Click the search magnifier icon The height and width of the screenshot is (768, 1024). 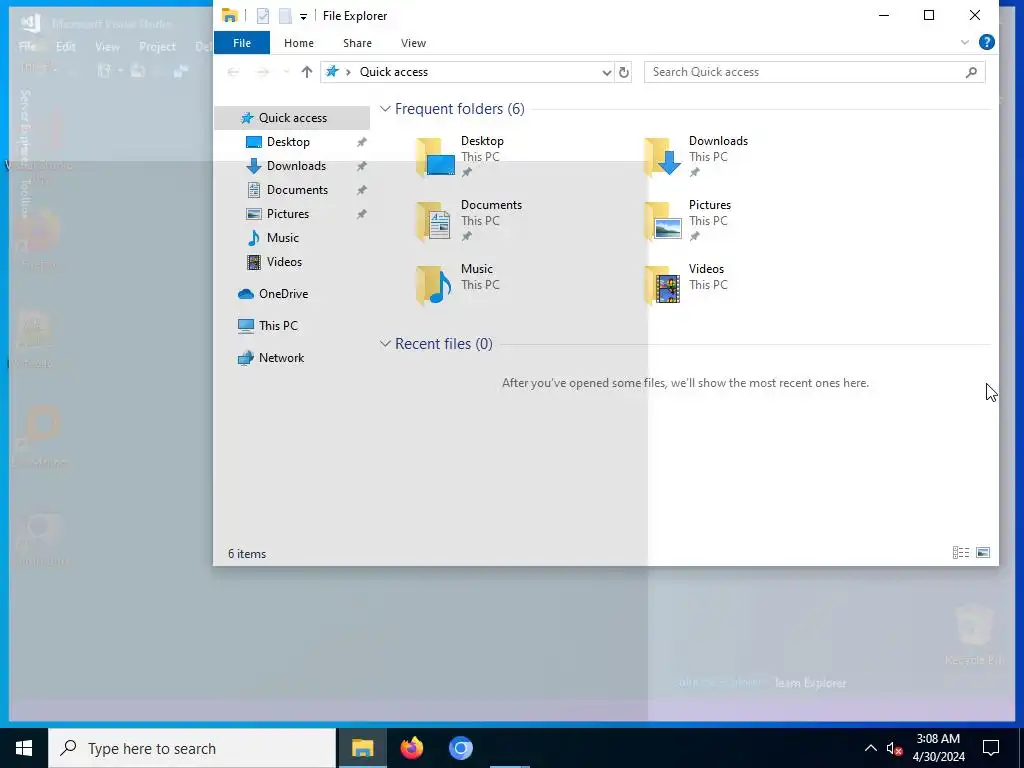click(x=971, y=72)
